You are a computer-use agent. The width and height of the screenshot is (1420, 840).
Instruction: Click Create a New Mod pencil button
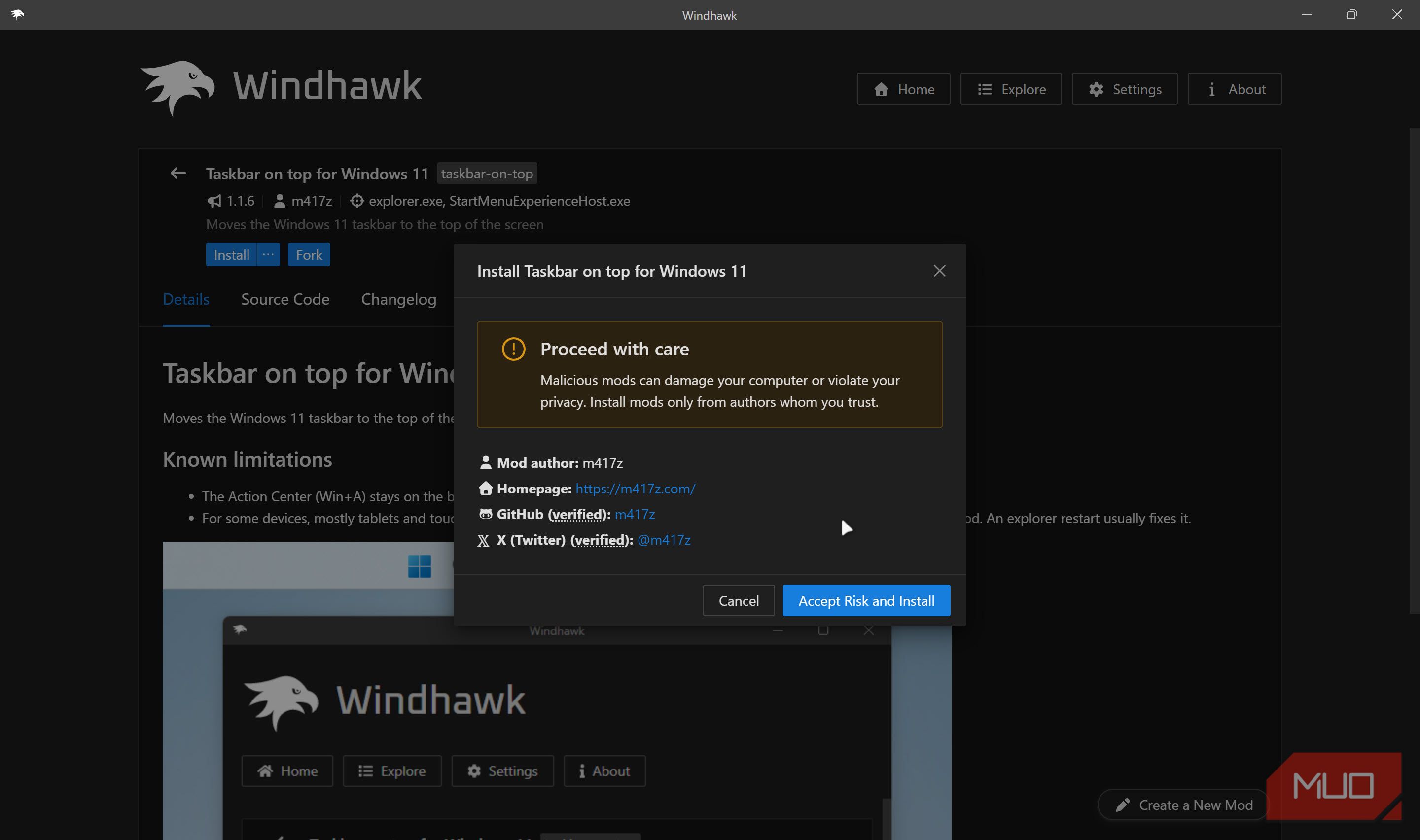tap(1183, 805)
